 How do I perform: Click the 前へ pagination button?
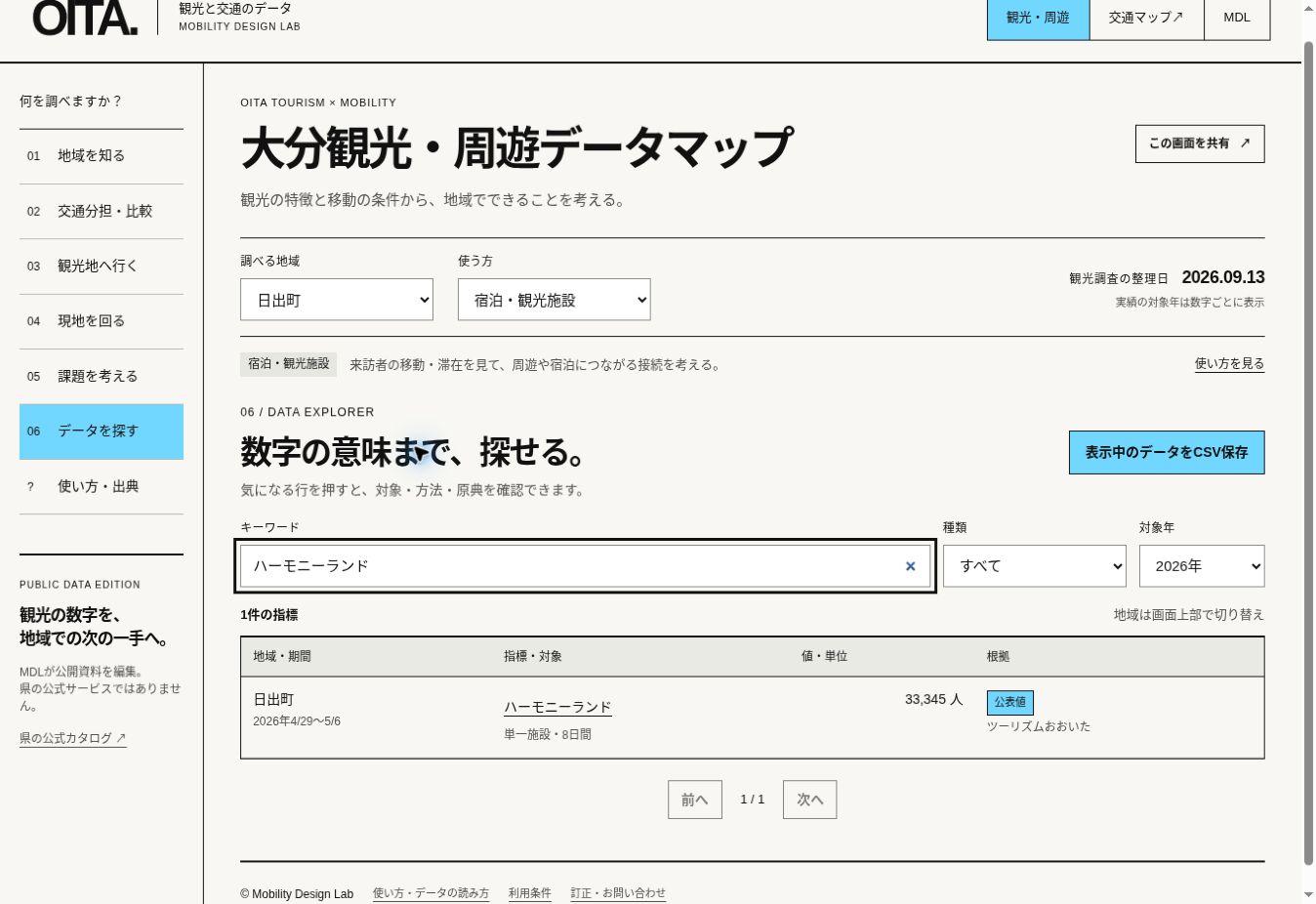click(695, 800)
